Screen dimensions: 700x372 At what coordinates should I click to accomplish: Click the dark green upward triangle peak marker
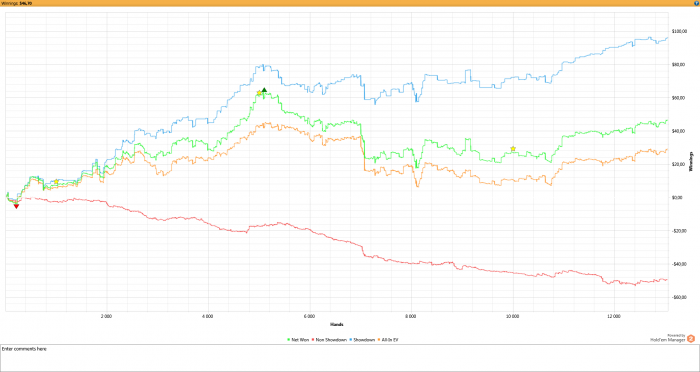coord(264,90)
